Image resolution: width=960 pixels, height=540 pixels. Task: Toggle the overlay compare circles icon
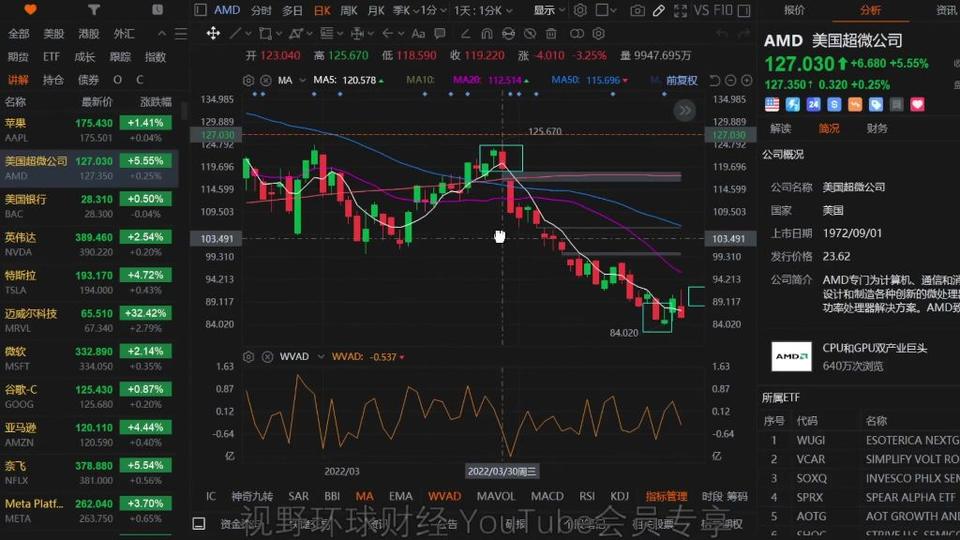577,33
